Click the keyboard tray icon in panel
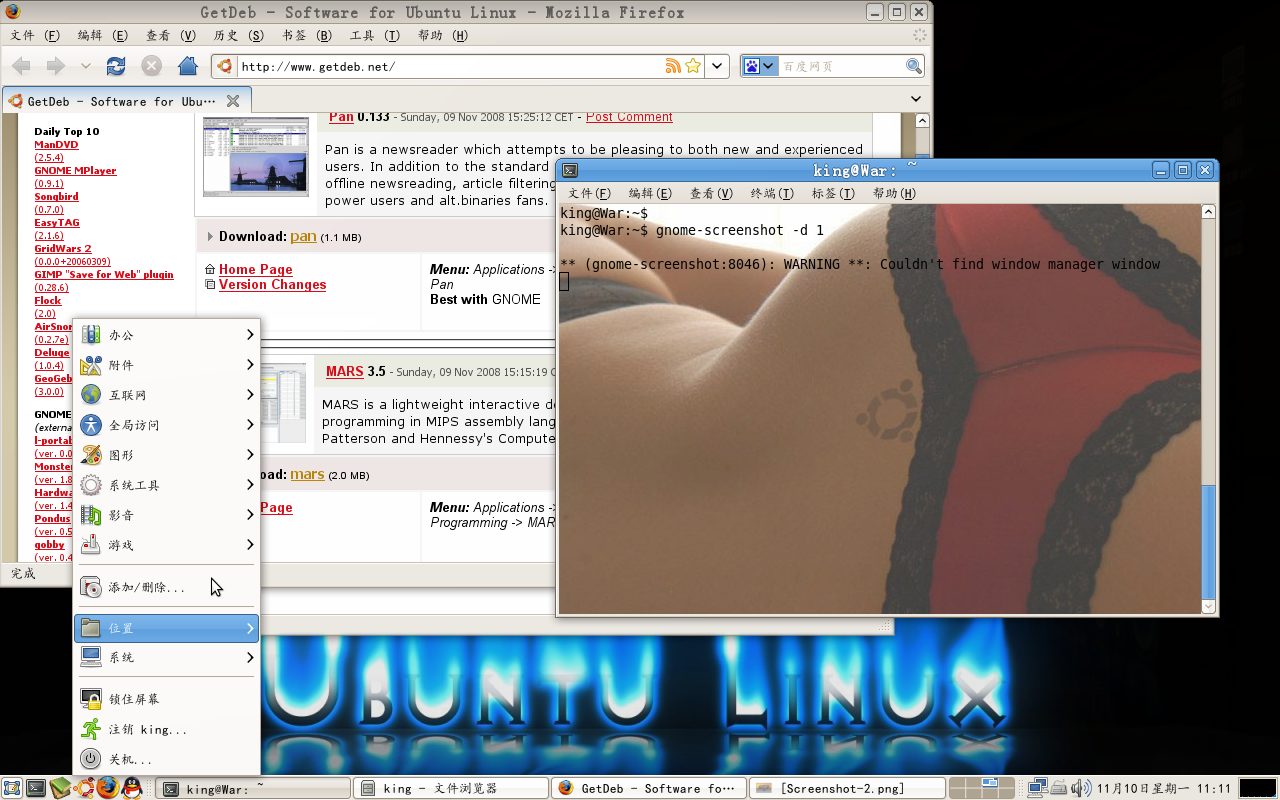This screenshot has width=1280, height=800. coord(1059,788)
